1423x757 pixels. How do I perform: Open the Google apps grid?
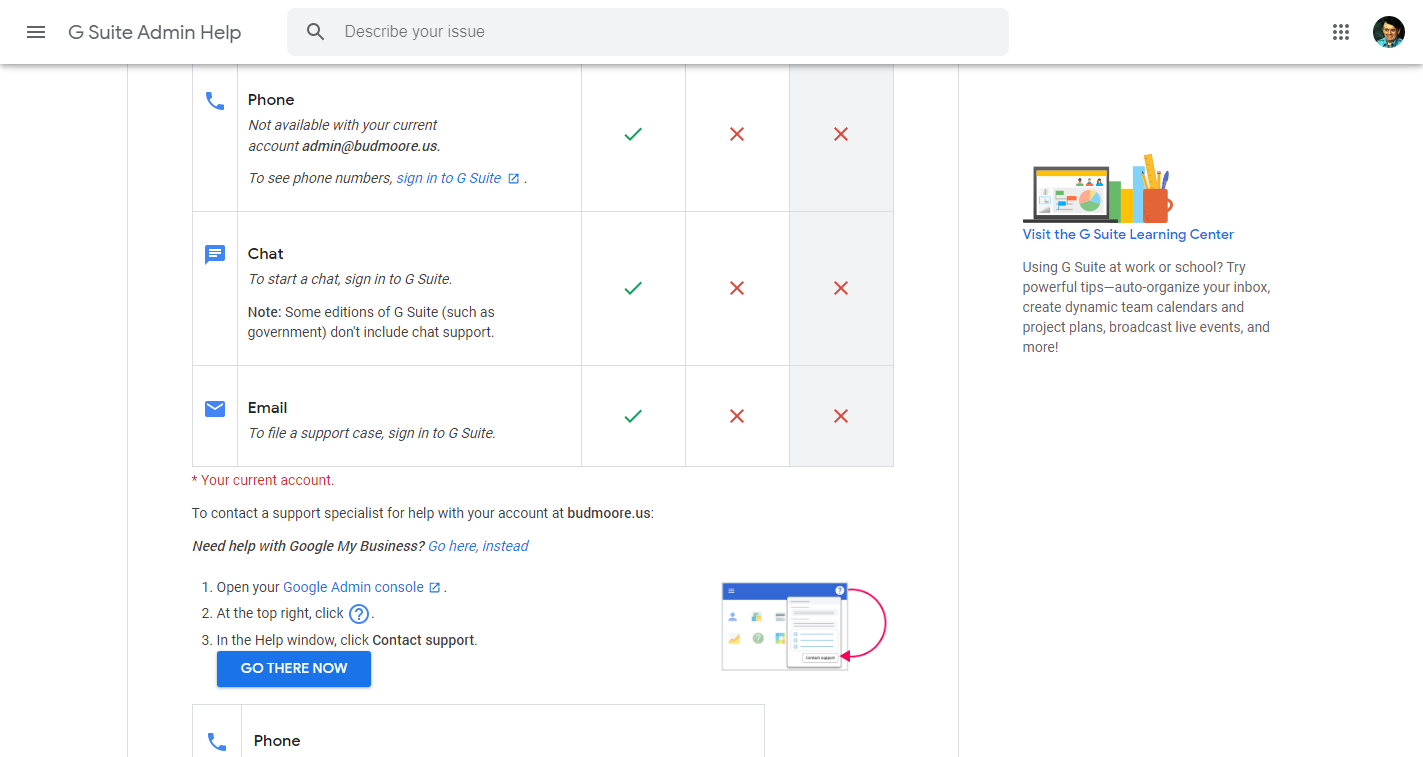click(1341, 32)
